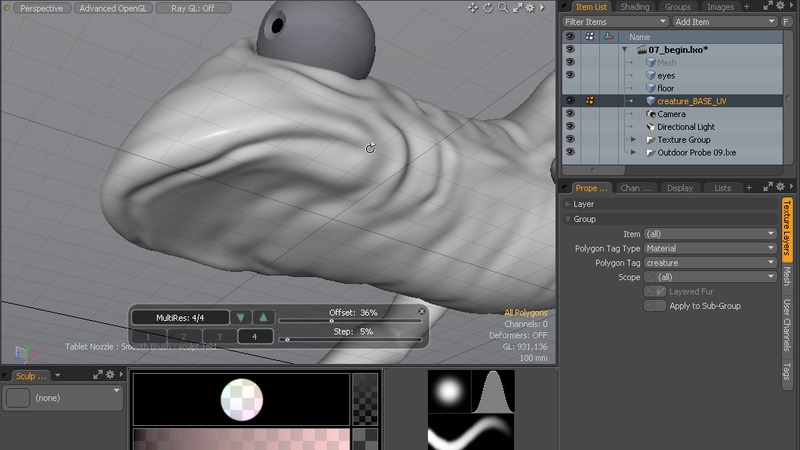Screen dimensions: 800x450
Task: Switch to the Shading tab
Action: [x=634, y=7]
